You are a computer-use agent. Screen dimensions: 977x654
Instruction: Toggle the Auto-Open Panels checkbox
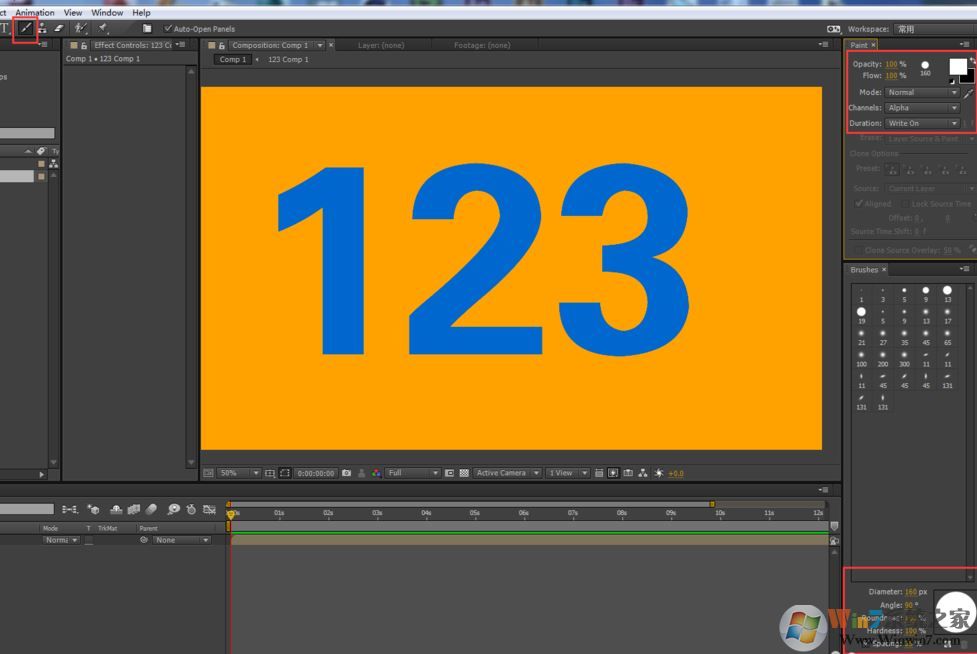click(x=168, y=29)
